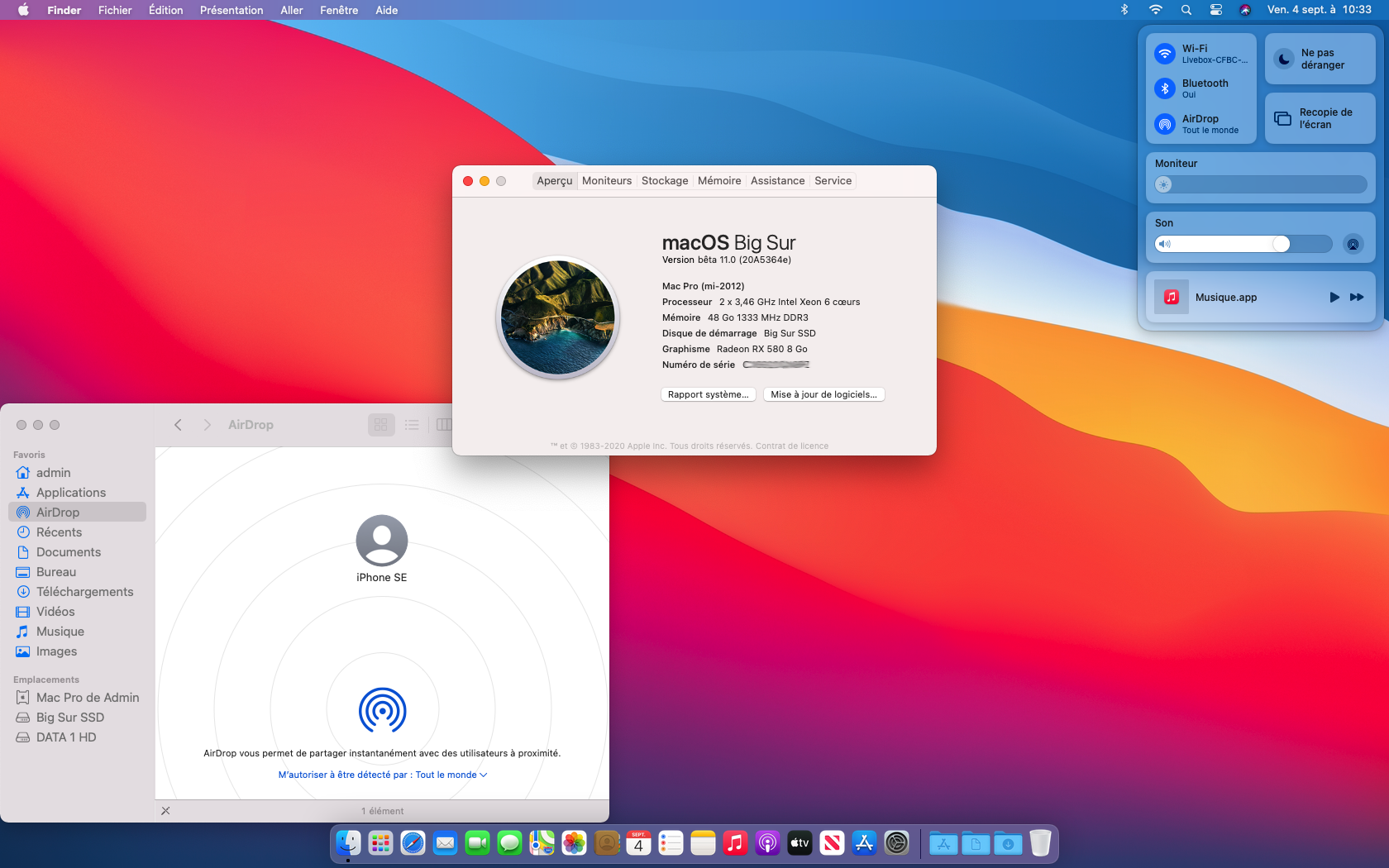This screenshot has width=1389, height=868.
Task: Open Recopie de l'écran options
Action: (1320, 118)
